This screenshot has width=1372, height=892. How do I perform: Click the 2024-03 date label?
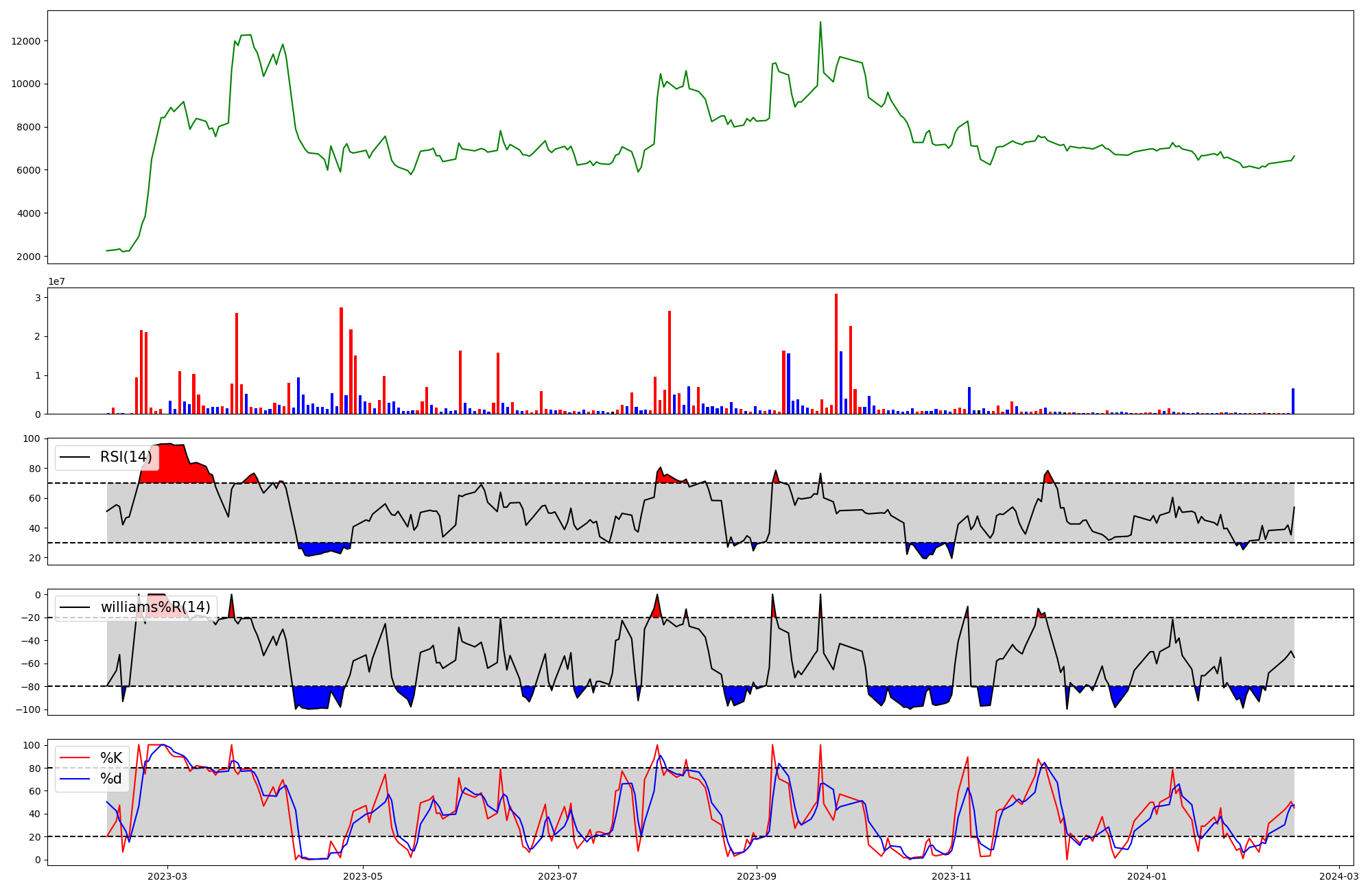(x=1339, y=876)
